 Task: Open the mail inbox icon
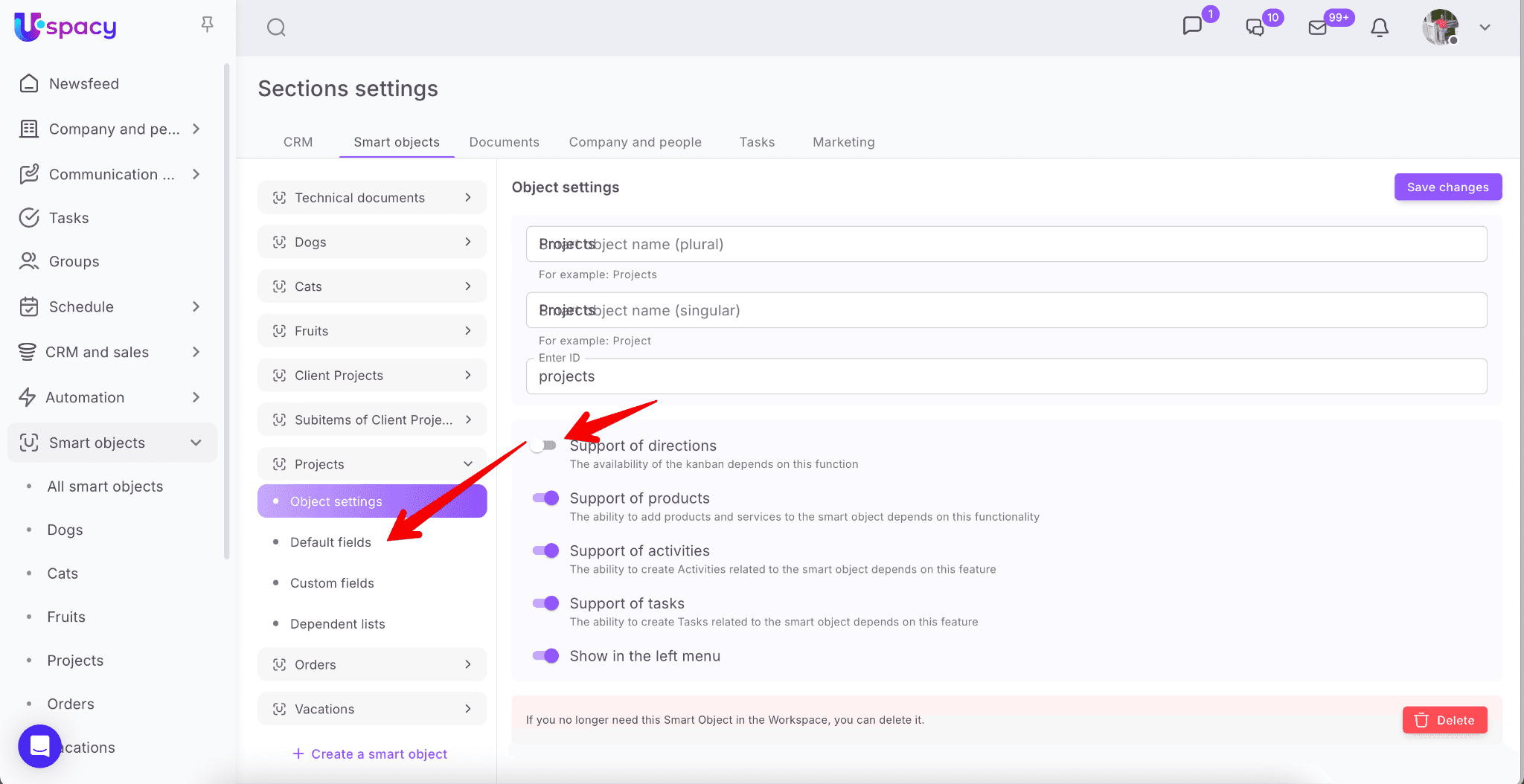1317,28
